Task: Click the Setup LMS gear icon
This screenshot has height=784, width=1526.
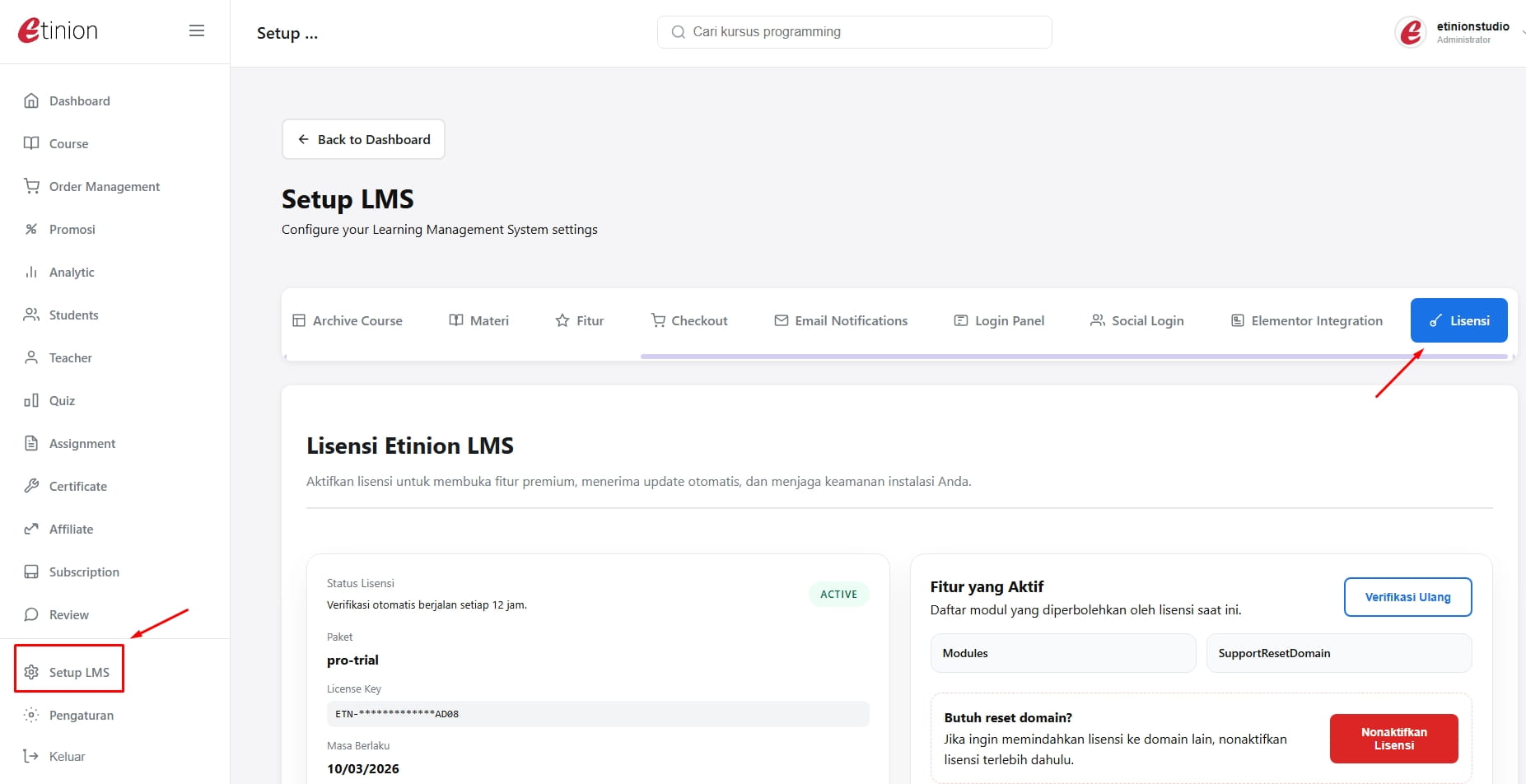Action: [x=31, y=673]
